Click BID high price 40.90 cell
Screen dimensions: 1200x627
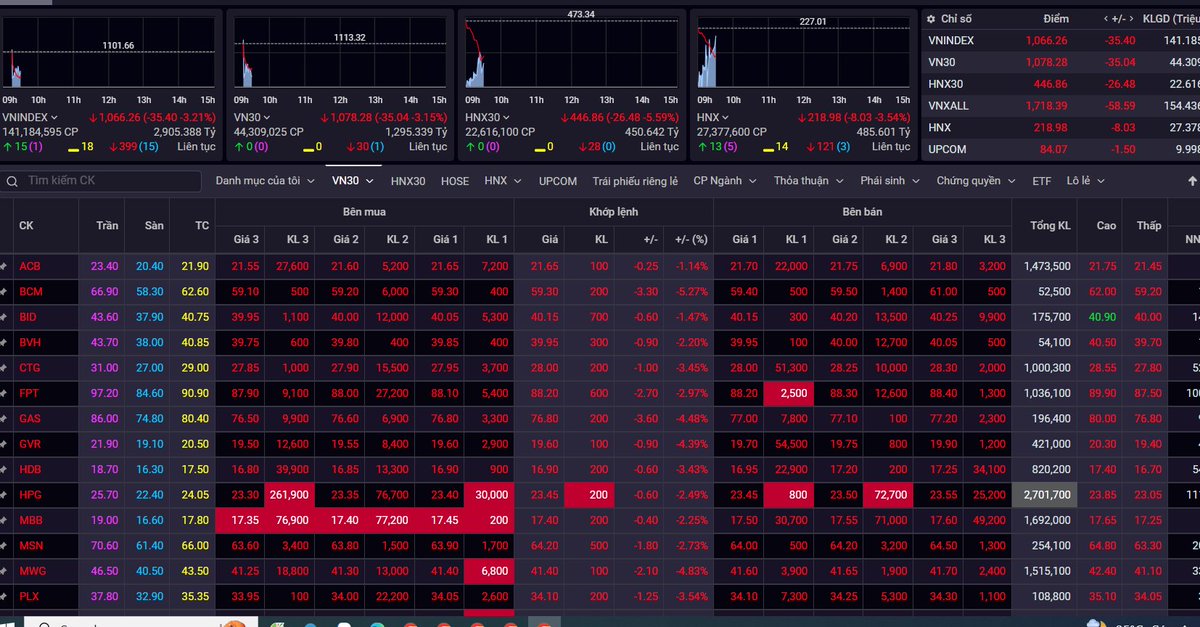point(1102,317)
